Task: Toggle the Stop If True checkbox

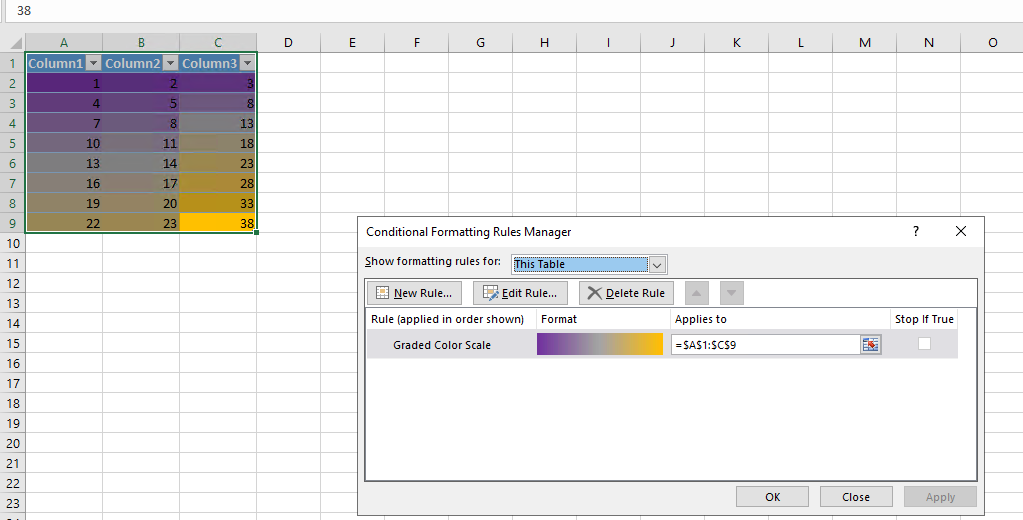Action: click(x=924, y=344)
